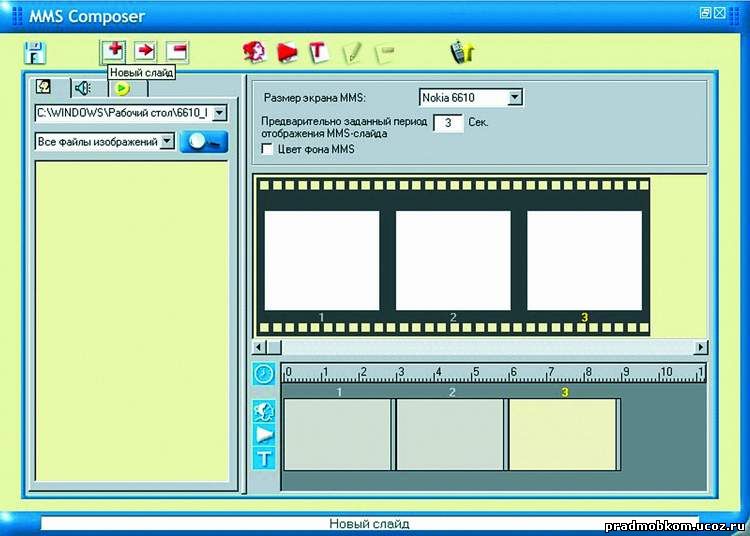
Task: Delete slide using the minus icon
Action: pyautogui.click(x=177, y=51)
